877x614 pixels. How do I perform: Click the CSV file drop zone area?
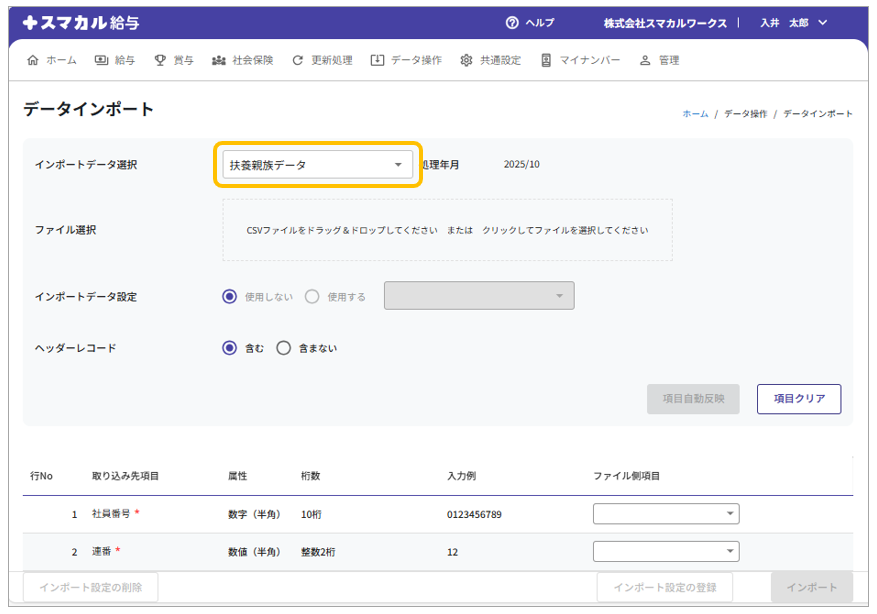[x=447, y=230]
